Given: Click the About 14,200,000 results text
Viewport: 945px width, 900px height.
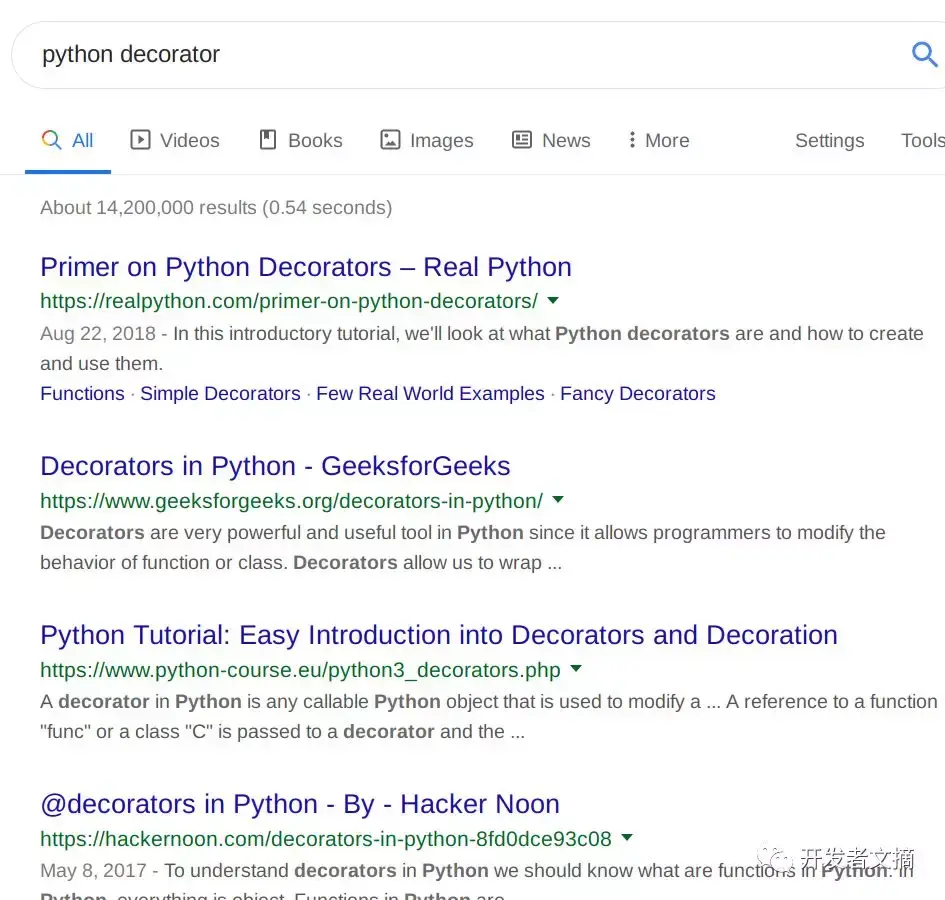Looking at the screenshot, I should (216, 207).
